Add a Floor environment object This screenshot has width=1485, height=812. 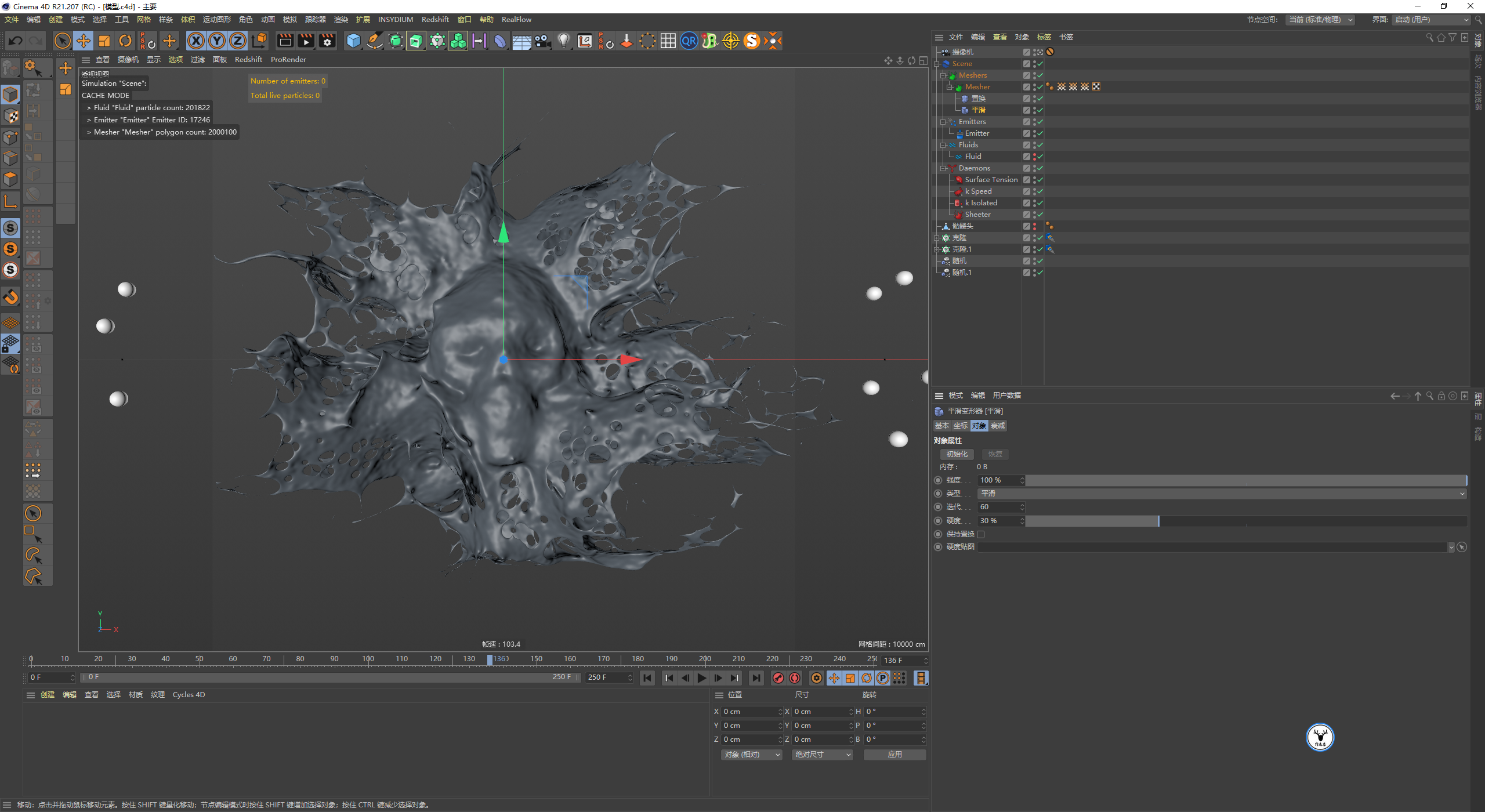tap(521, 41)
